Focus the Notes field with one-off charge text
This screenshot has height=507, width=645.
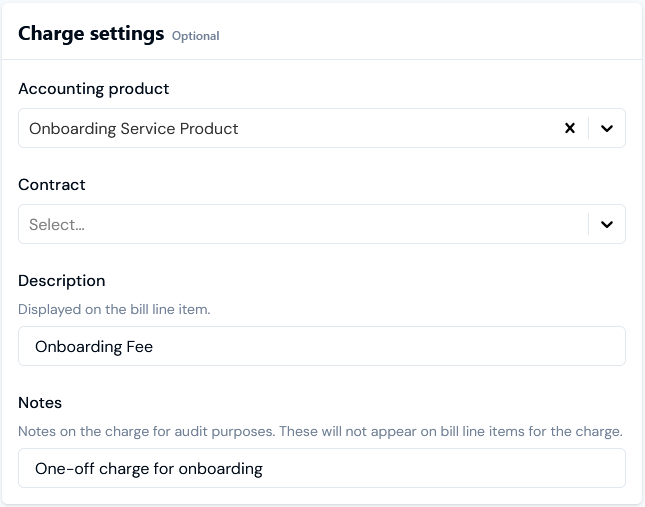(x=322, y=468)
